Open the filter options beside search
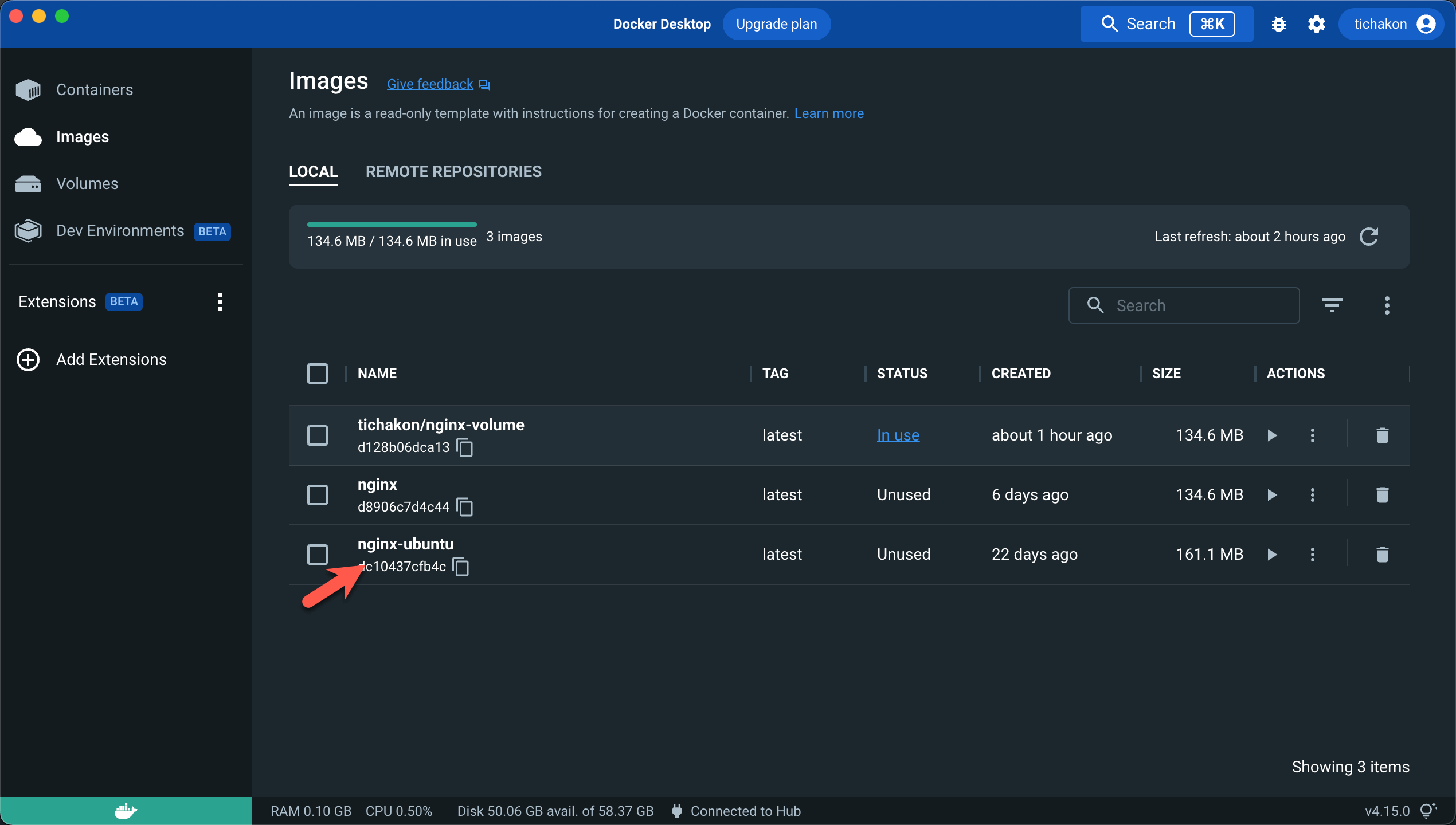The image size is (1456, 825). [x=1333, y=305]
